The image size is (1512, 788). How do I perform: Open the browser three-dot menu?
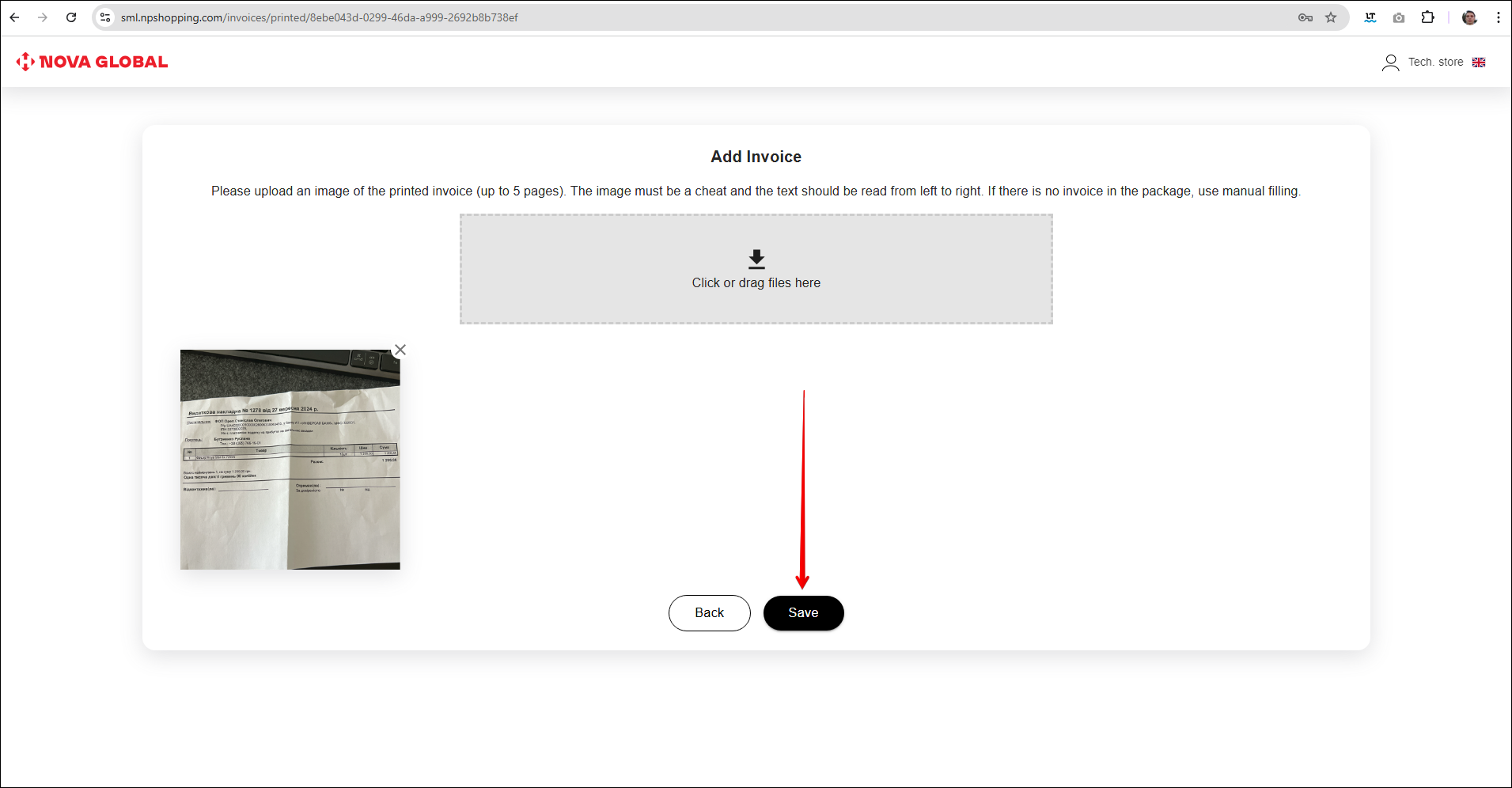pyautogui.click(x=1498, y=17)
